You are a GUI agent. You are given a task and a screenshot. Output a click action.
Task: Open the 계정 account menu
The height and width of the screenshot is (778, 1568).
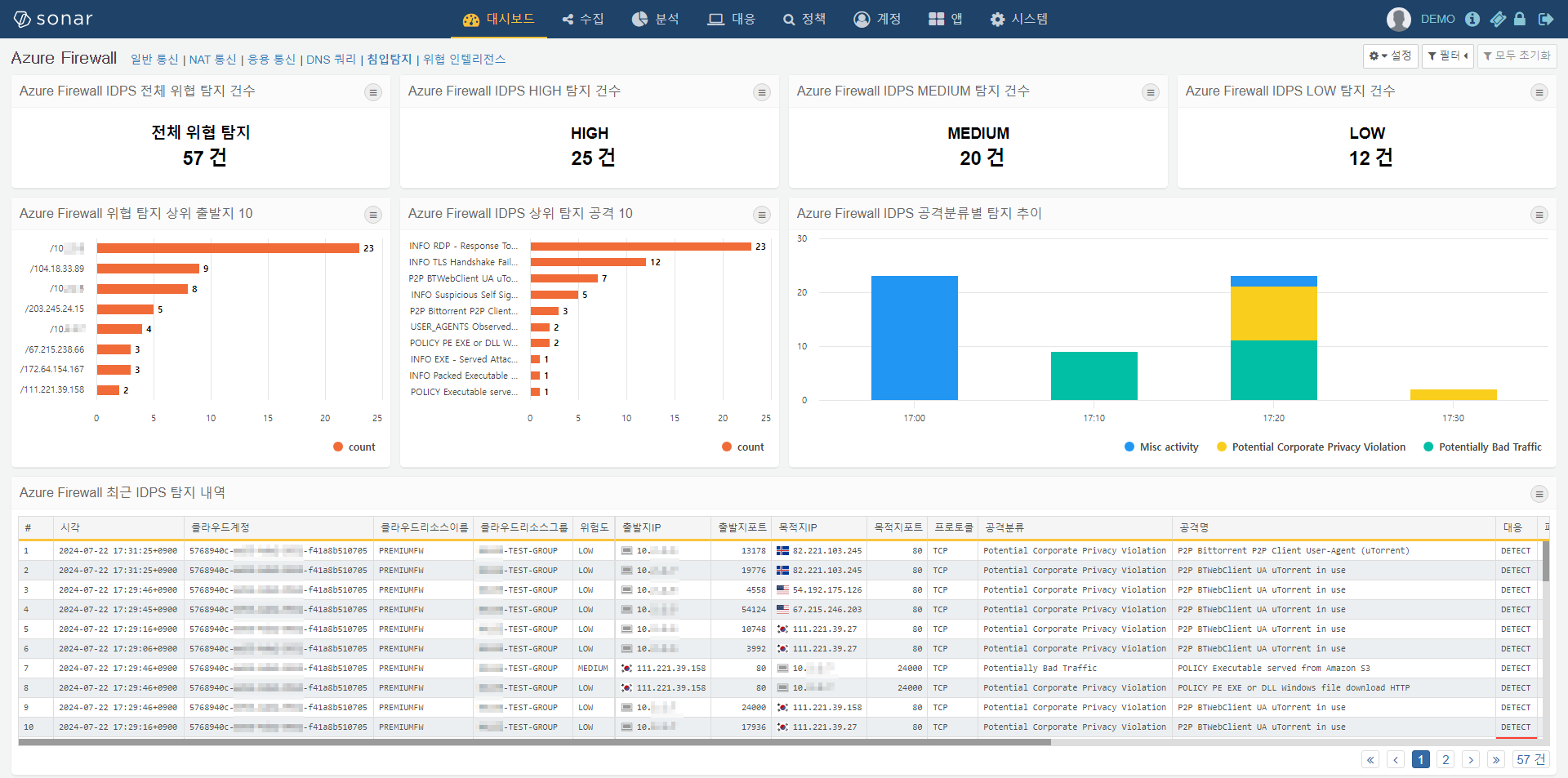click(877, 19)
